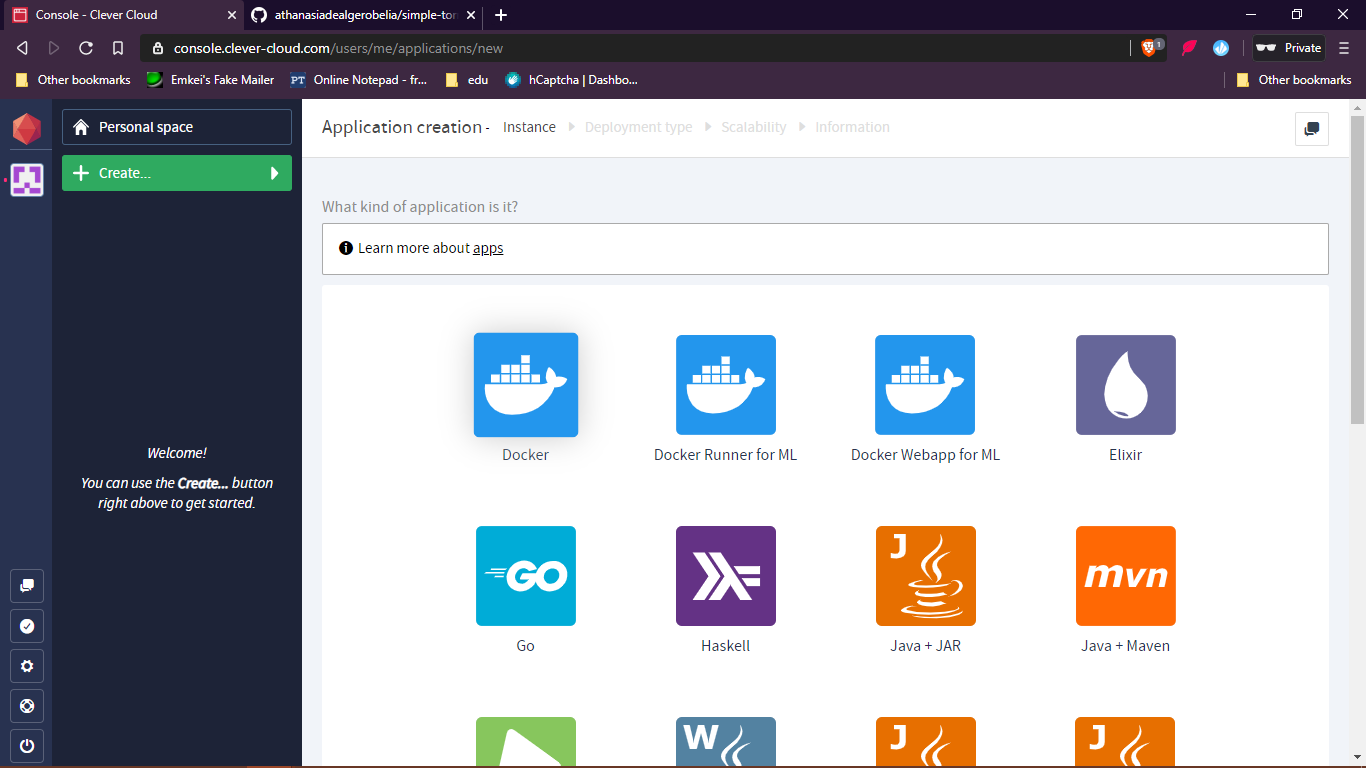This screenshot has height=768, width=1366.
Task: Click the logout power icon
Action: (27, 746)
